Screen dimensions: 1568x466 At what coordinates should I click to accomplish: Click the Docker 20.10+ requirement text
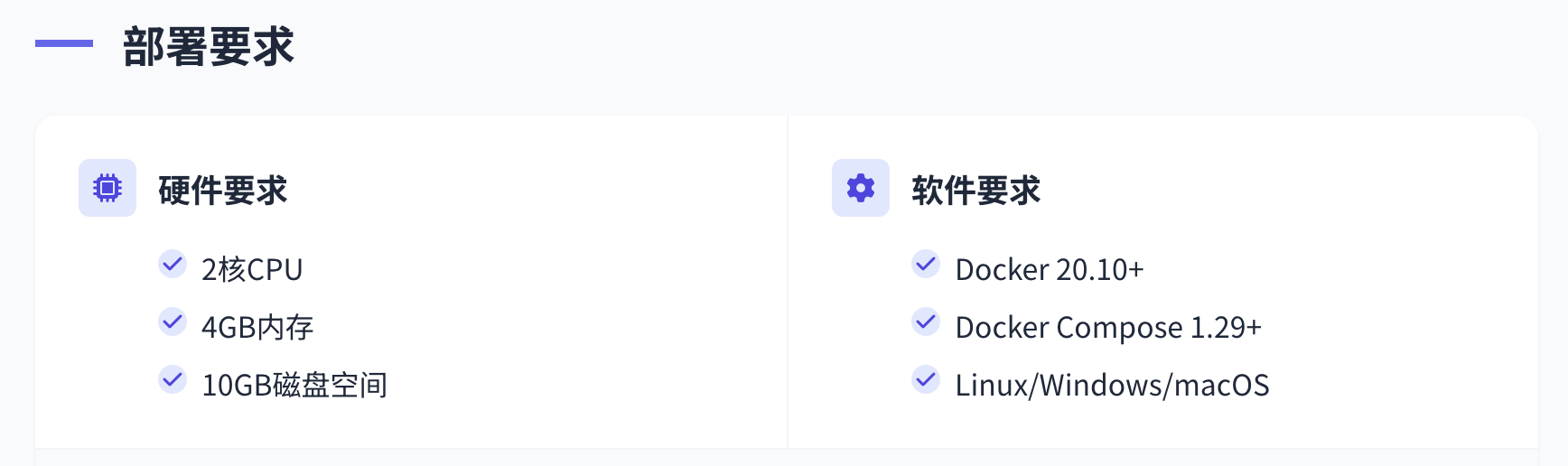[1050, 269]
